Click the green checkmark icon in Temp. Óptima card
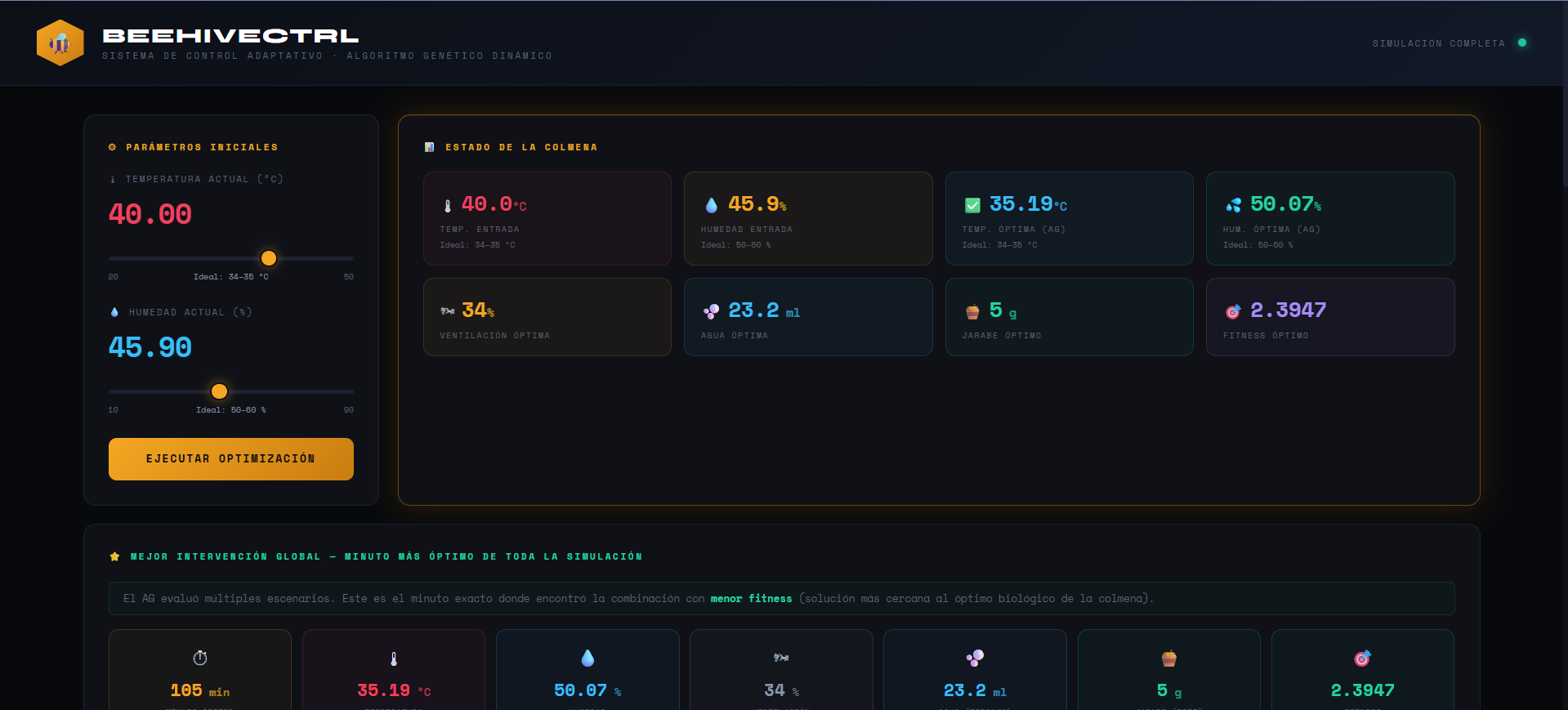The width and height of the screenshot is (1568, 710). (972, 206)
